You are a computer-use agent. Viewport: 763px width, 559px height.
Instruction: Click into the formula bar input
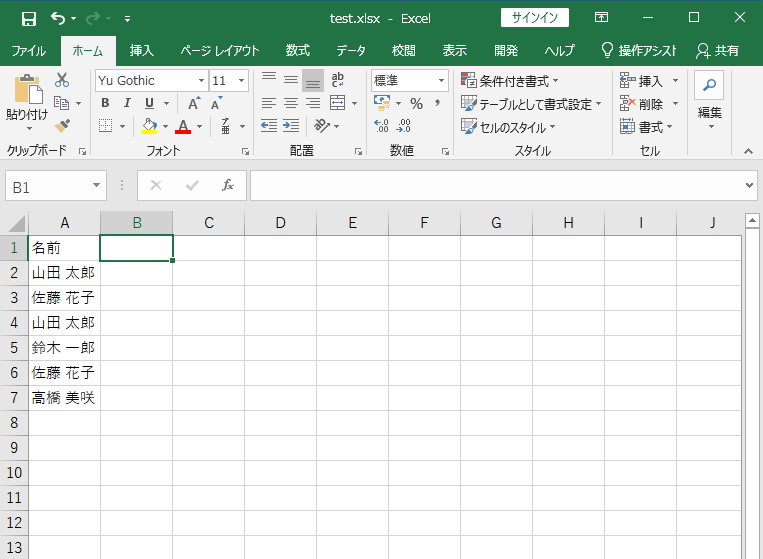[x=497, y=185]
